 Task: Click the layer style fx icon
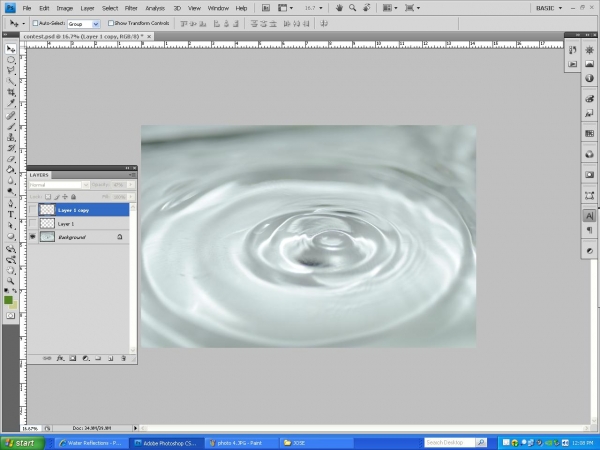[60, 359]
